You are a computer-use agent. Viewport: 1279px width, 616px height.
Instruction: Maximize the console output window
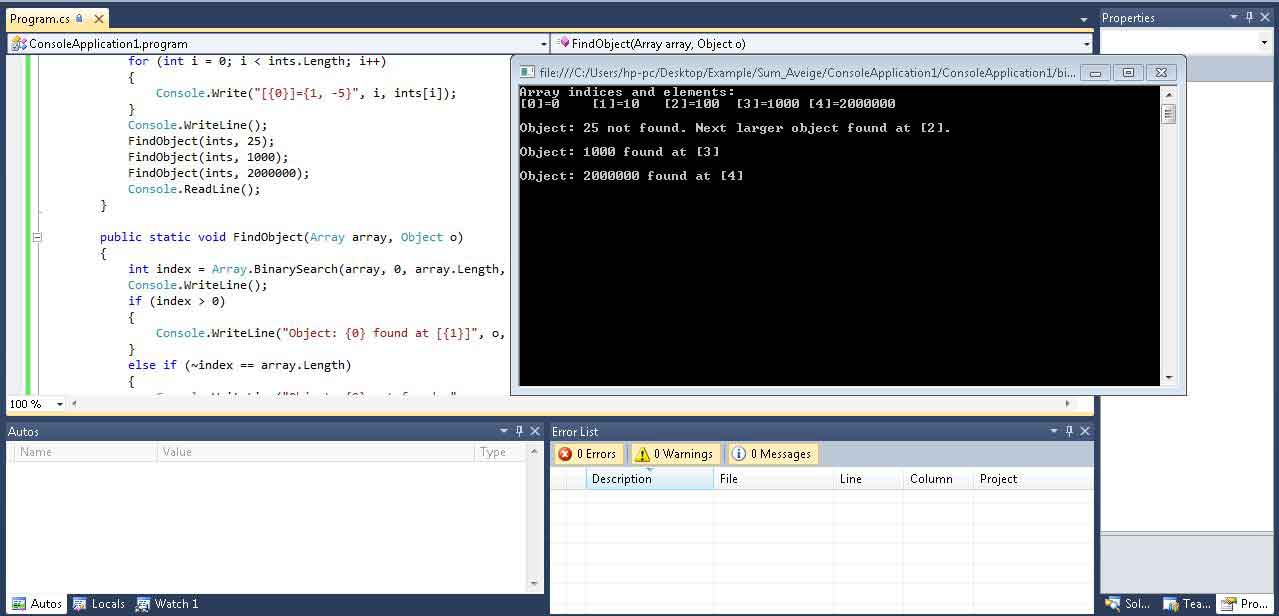coord(1128,72)
